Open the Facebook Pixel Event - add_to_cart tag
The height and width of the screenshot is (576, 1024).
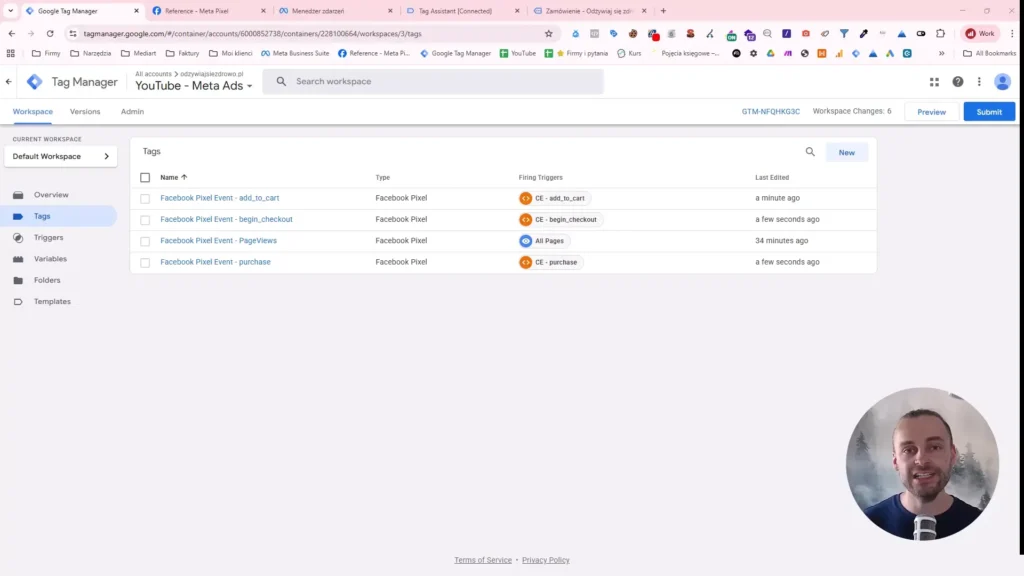[x=219, y=198]
